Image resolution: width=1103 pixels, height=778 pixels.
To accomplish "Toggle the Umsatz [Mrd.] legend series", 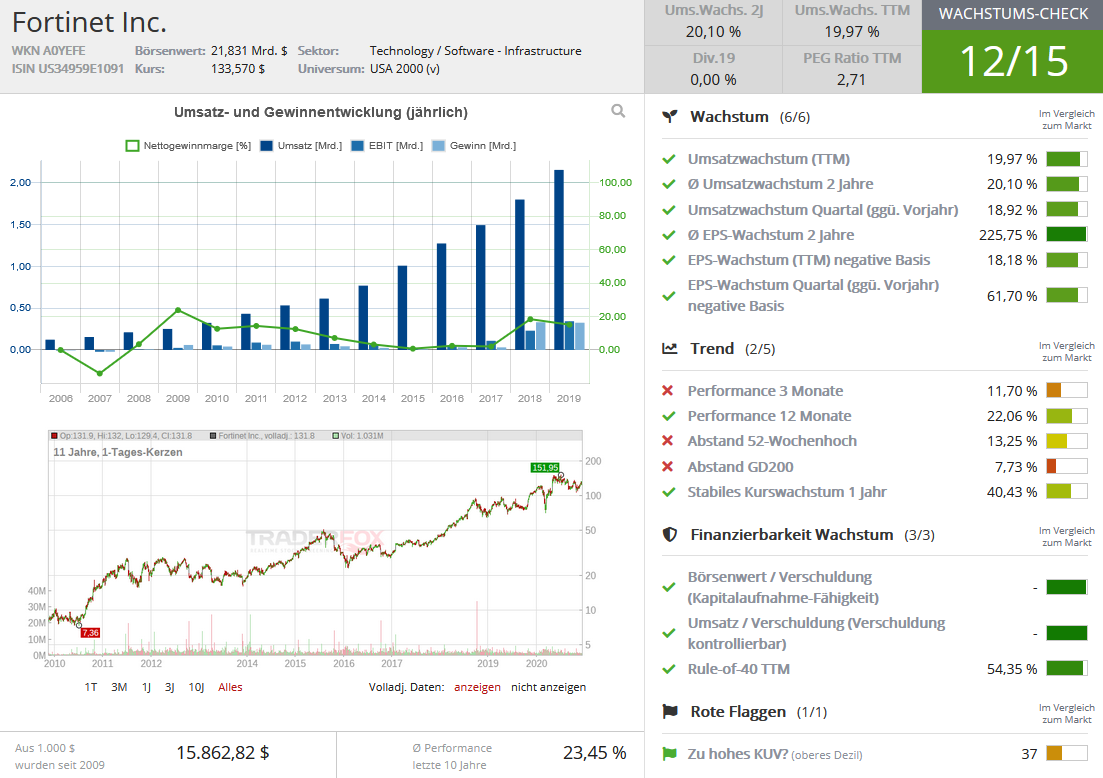I will tap(301, 146).
